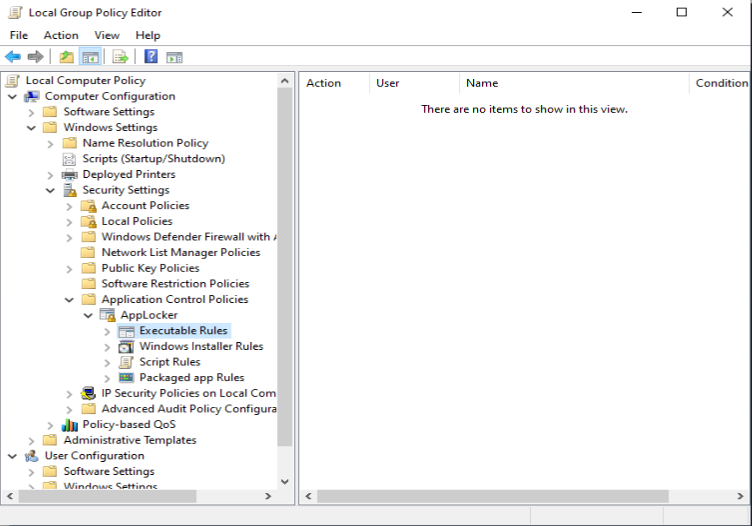The image size is (752, 526).
Task: Expand the Name Resolution Policy node
Action: click(x=50, y=143)
